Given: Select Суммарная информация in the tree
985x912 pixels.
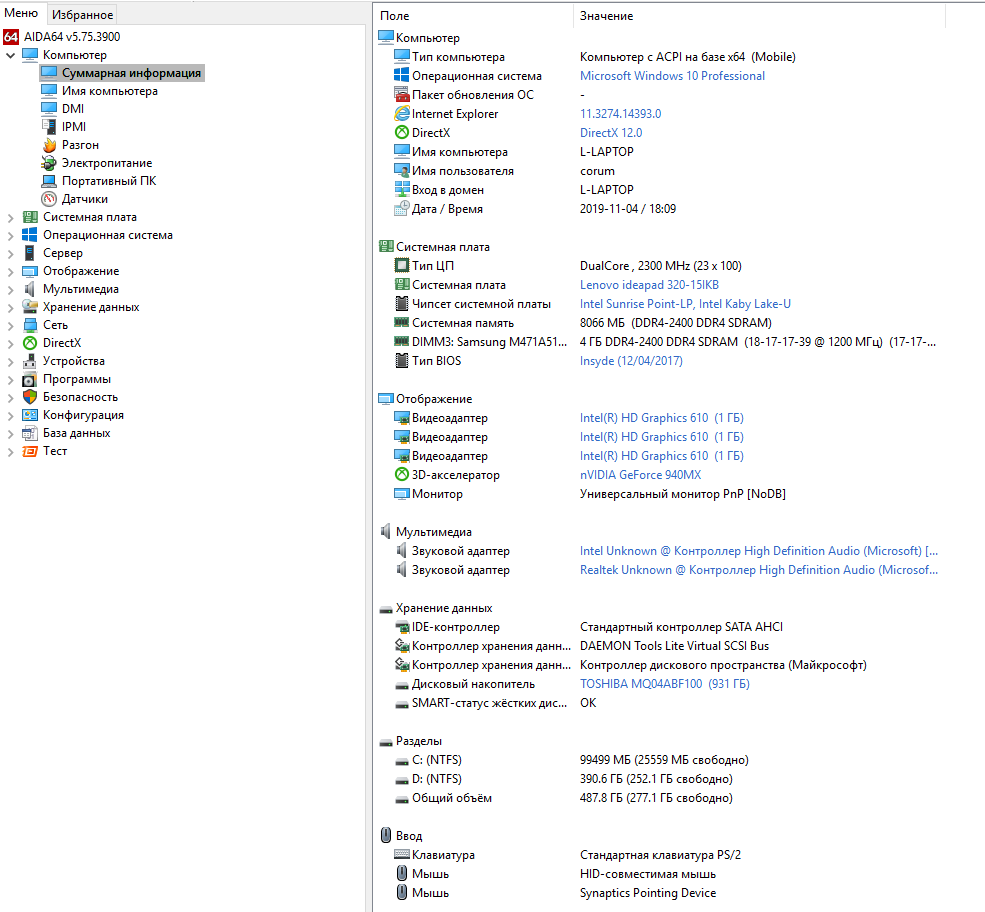Looking at the screenshot, I should 122,73.
